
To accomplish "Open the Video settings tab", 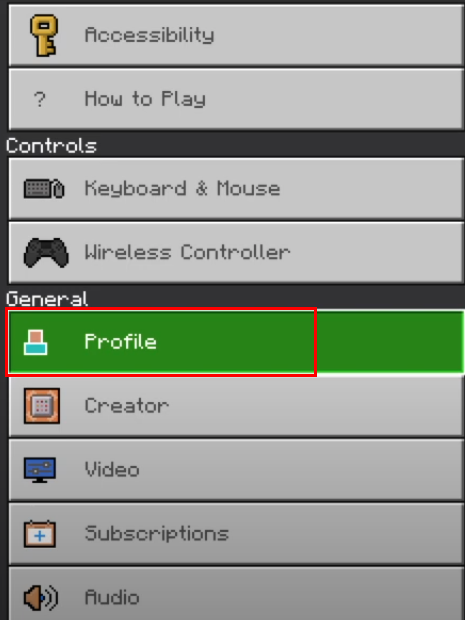I will click(x=236, y=470).
